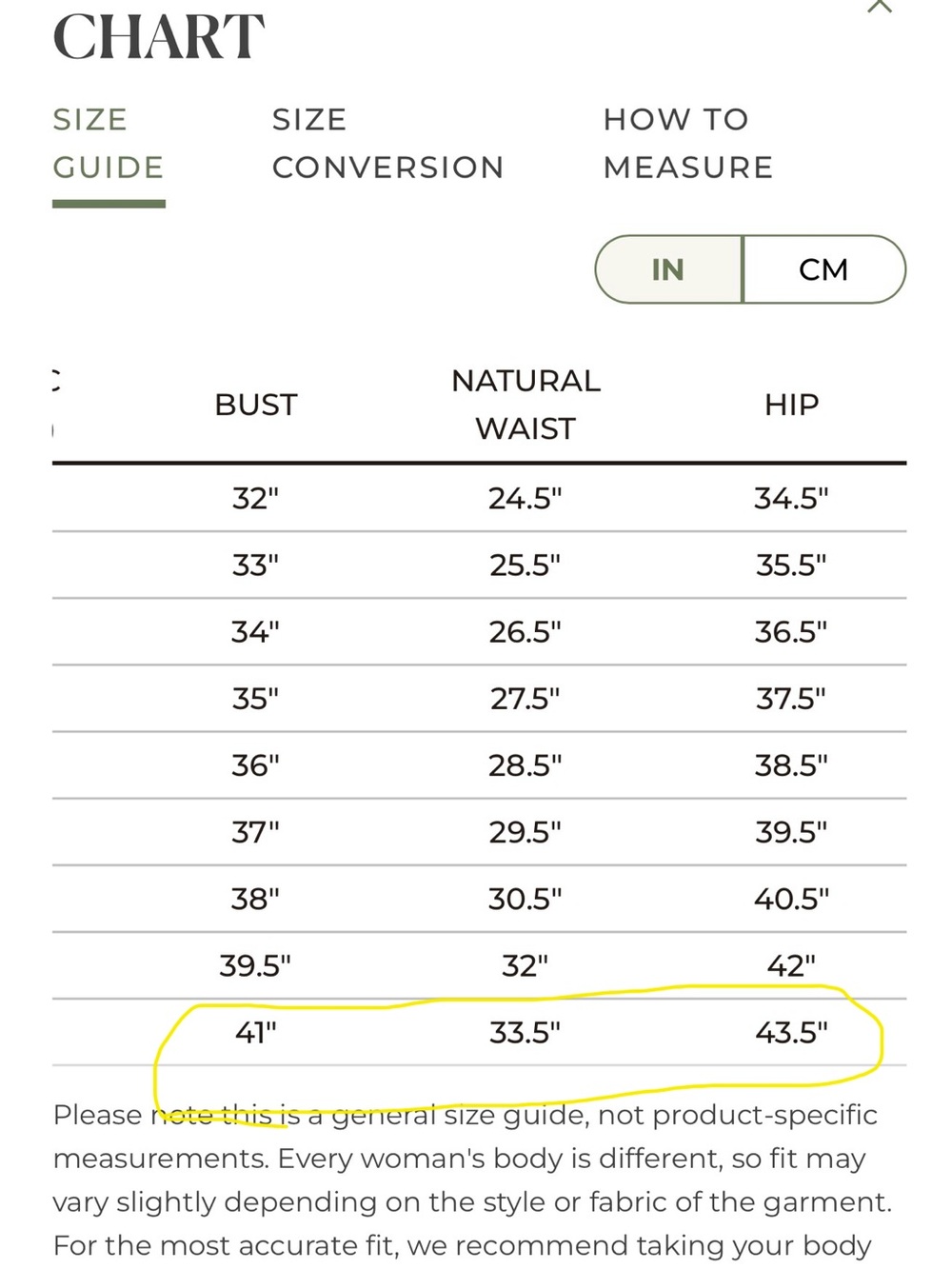
Task: Close the size chart panel
Action: [880, 6]
